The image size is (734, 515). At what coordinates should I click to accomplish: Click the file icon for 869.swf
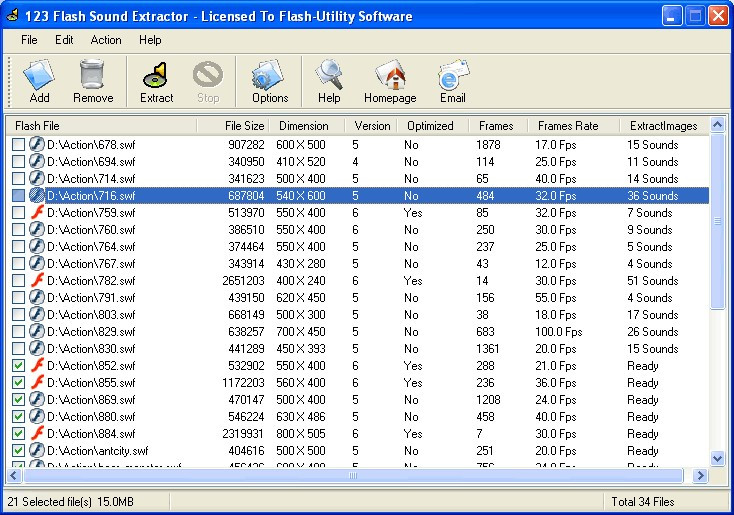pos(37,399)
